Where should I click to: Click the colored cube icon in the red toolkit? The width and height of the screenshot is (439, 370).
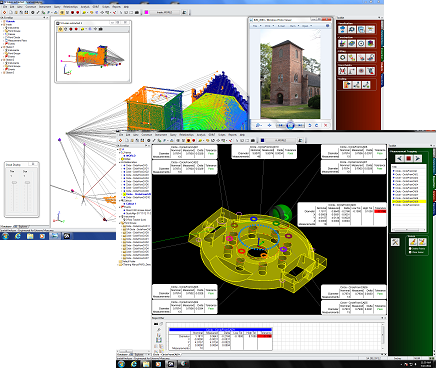(x=370, y=43)
